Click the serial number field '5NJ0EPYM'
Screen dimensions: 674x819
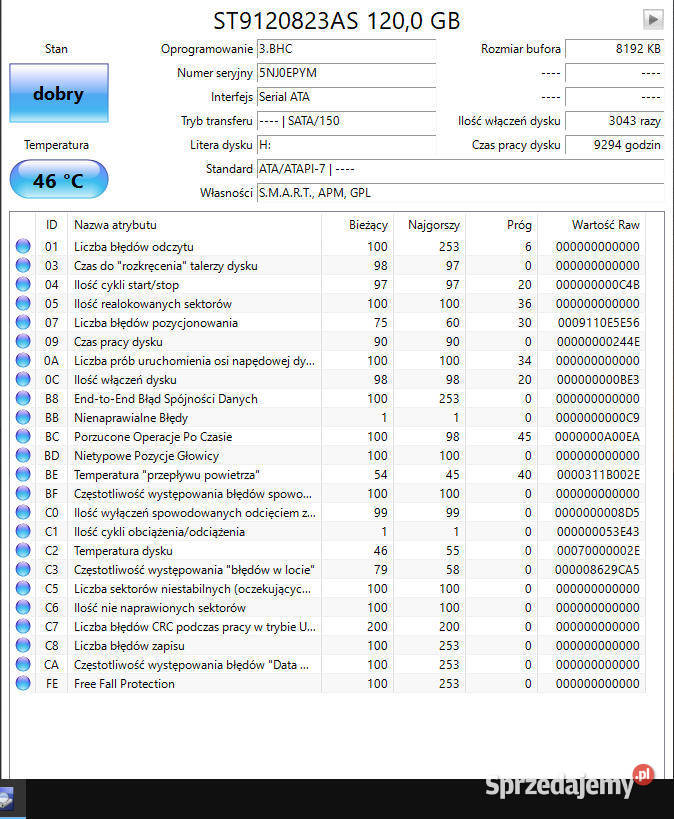coord(346,73)
